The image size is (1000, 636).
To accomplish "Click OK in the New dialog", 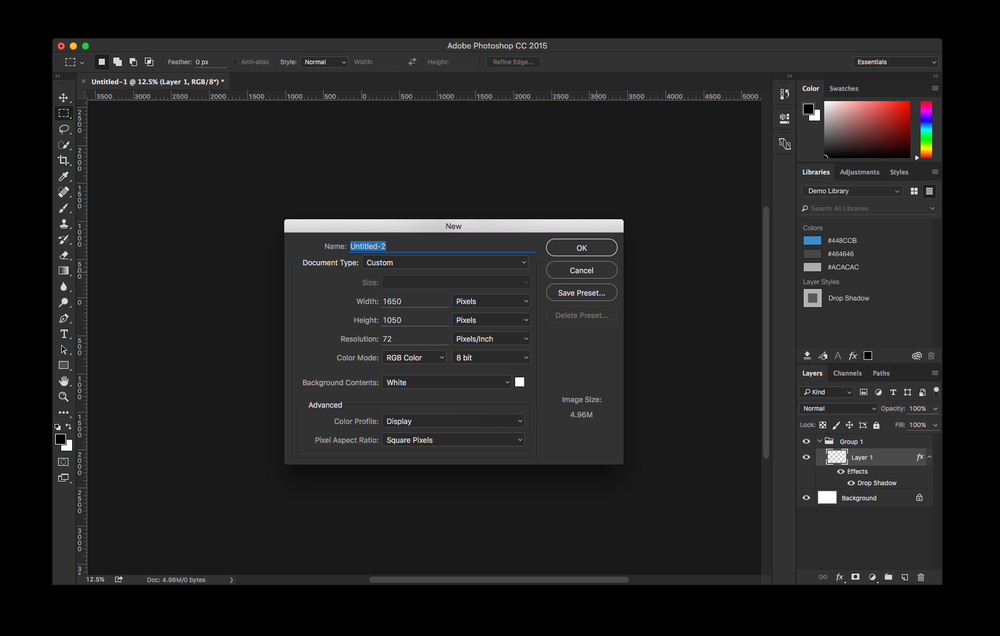I will (581, 248).
